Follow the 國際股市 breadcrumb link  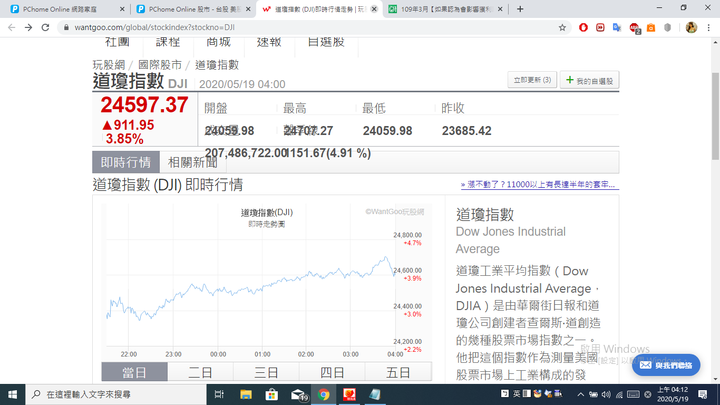click(x=160, y=65)
